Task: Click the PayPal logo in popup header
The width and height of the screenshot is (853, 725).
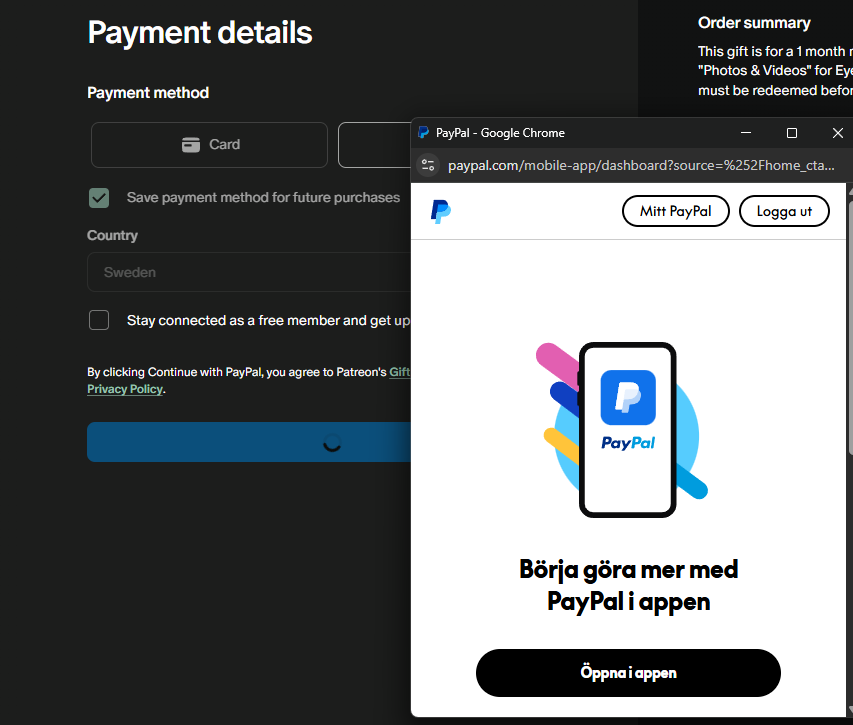Action: [441, 212]
